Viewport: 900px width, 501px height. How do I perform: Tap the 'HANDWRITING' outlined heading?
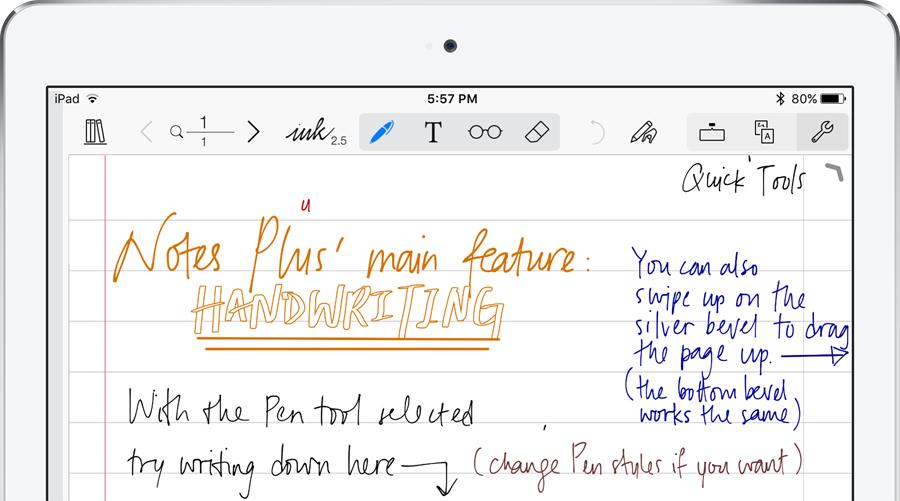pos(348,310)
